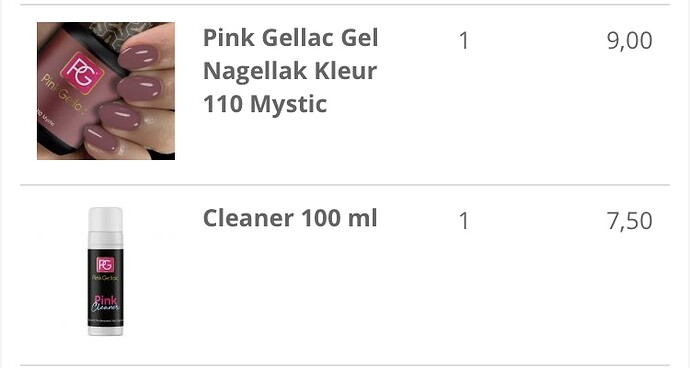Viewport: 690px width, 368px height.
Task: Click the small Pink Gellac text under the cleaner logo
Action: [x=105, y=278]
